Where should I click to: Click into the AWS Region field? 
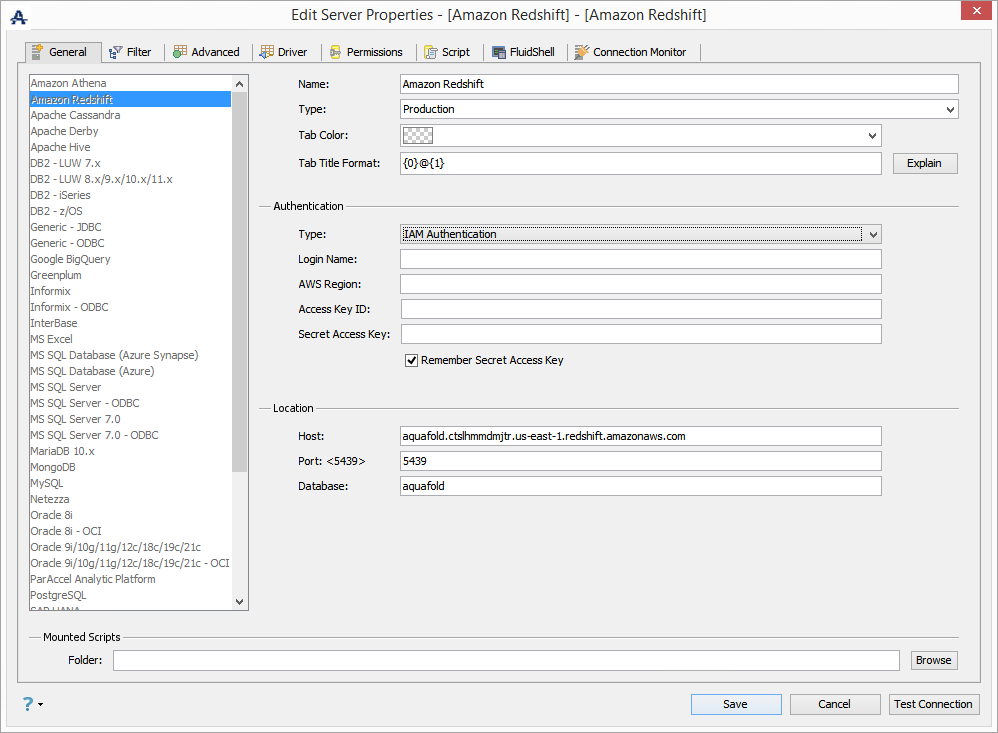(640, 284)
